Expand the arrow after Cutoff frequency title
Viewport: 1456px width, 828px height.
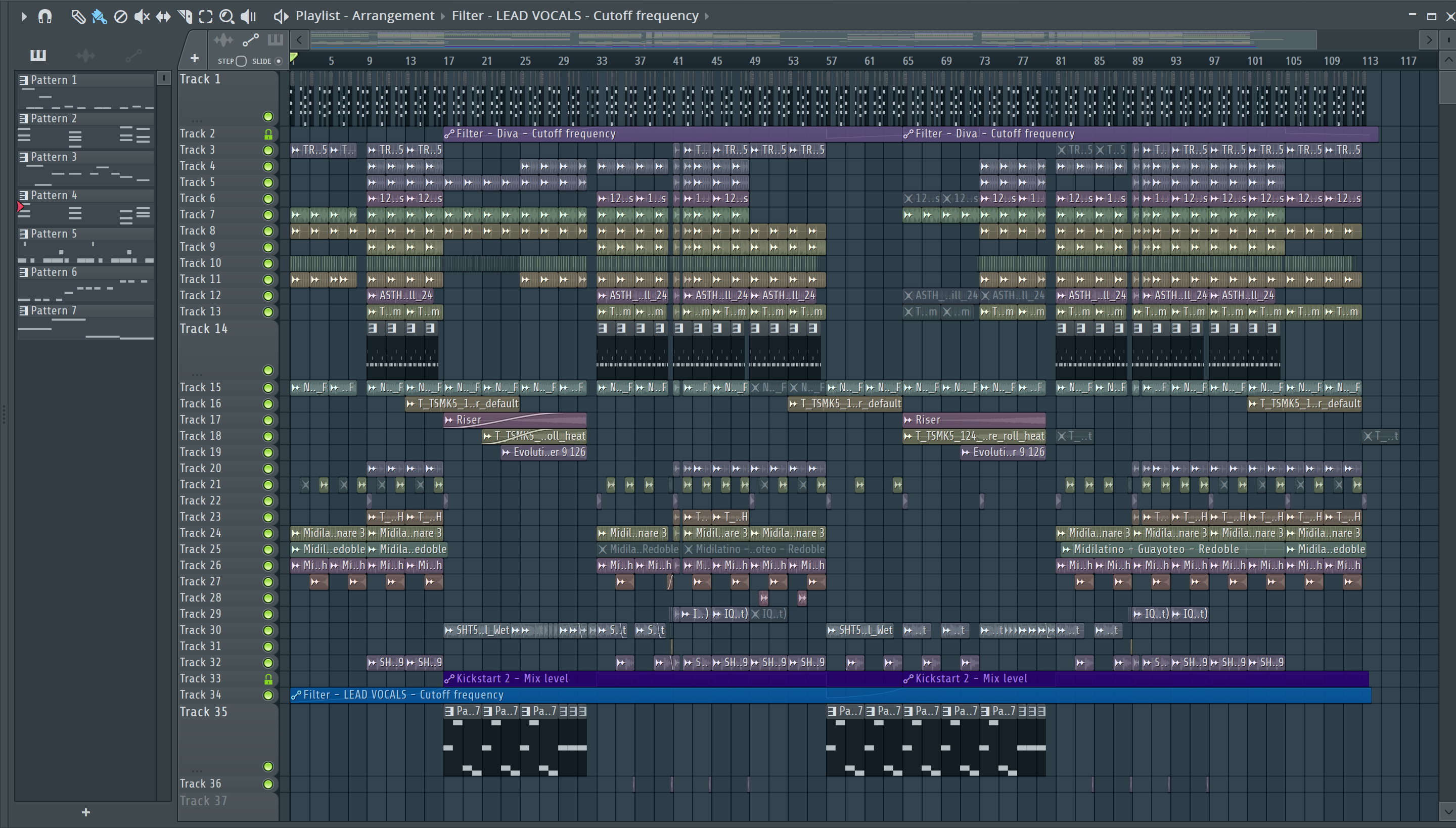(707, 17)
